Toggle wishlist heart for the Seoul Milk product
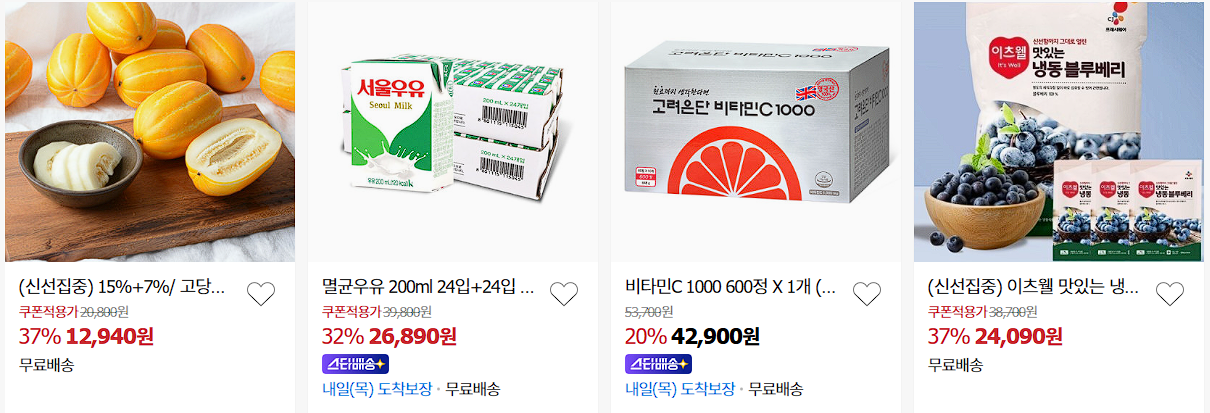Image resolution: width=1210 pixels, height=413 pixels. [x=564, y=294]
